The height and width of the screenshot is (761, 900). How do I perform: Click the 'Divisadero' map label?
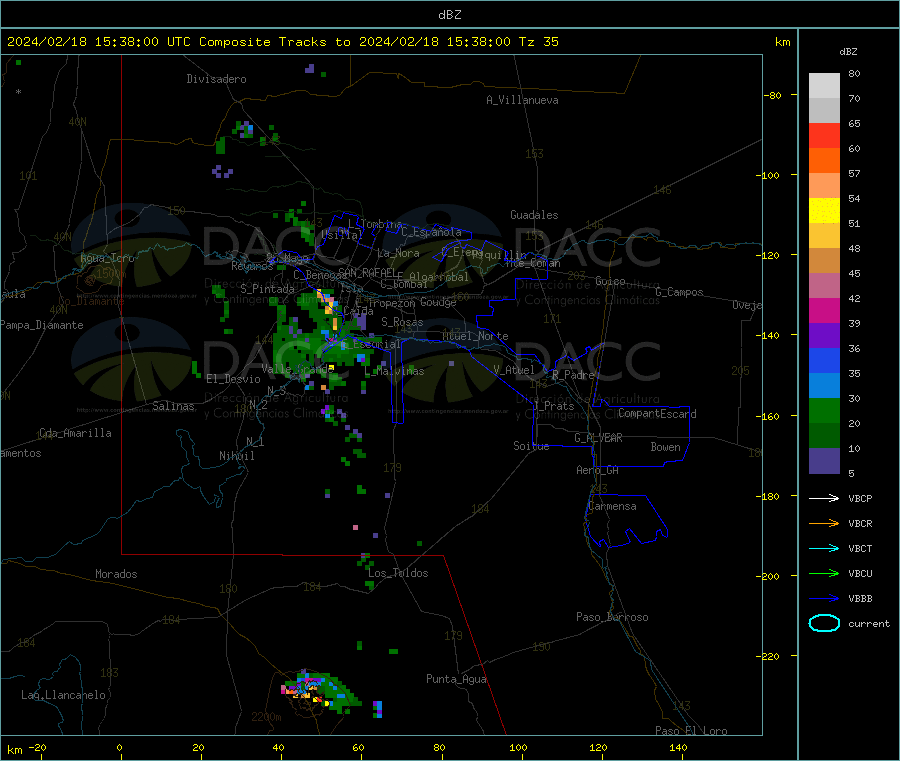(x=216, y=79)
